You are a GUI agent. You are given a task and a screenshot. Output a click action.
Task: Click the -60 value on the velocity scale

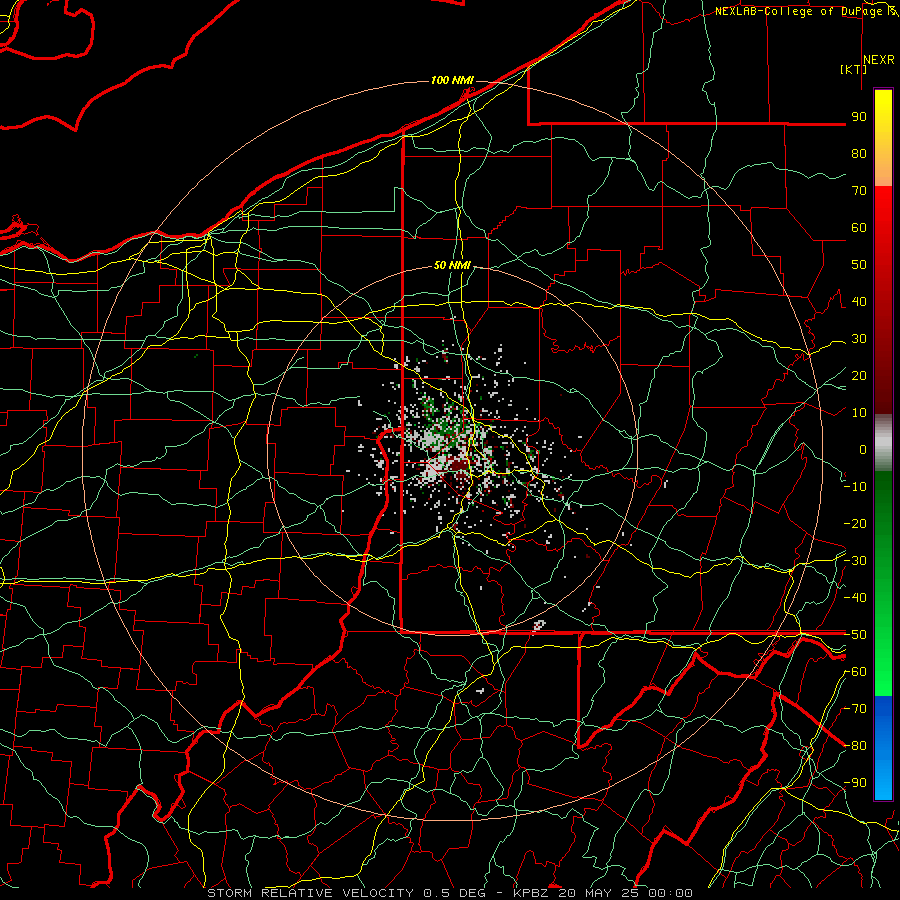855,672
